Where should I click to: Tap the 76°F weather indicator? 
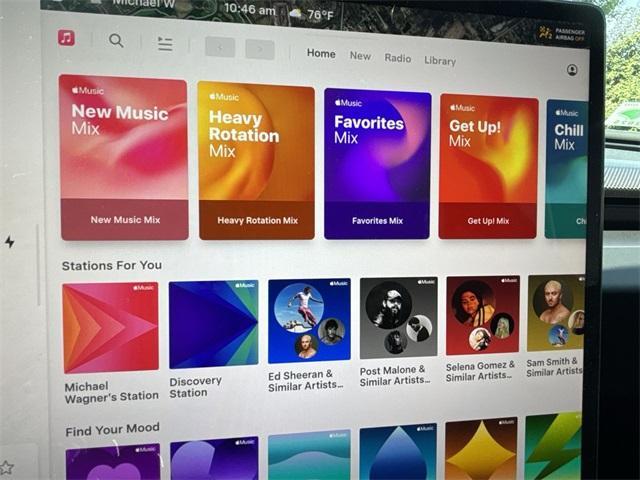point(312,14)
